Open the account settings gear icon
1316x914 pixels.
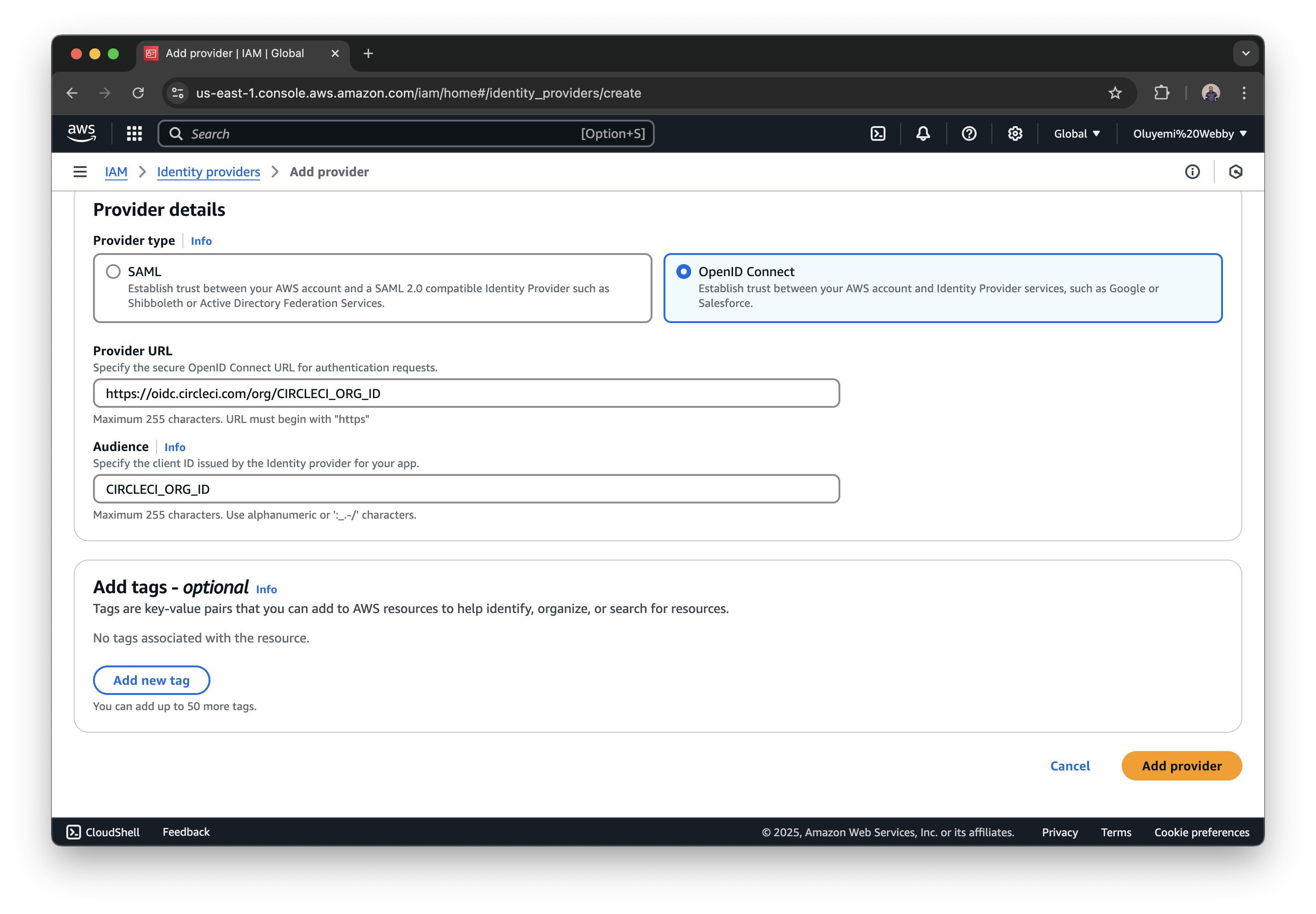click(1014, 133)
